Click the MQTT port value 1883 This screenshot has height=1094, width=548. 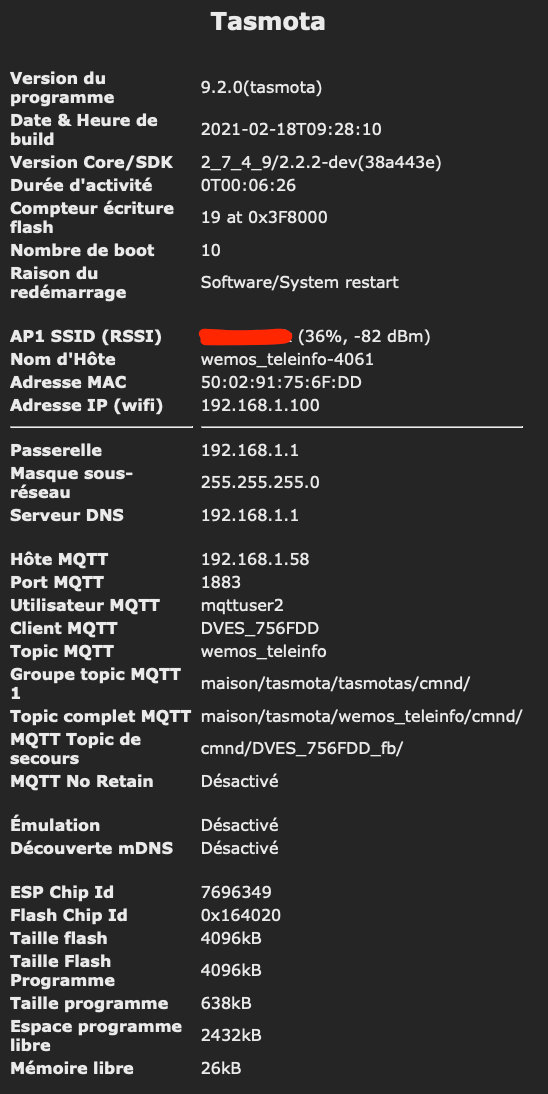click(x=221, y=582)
